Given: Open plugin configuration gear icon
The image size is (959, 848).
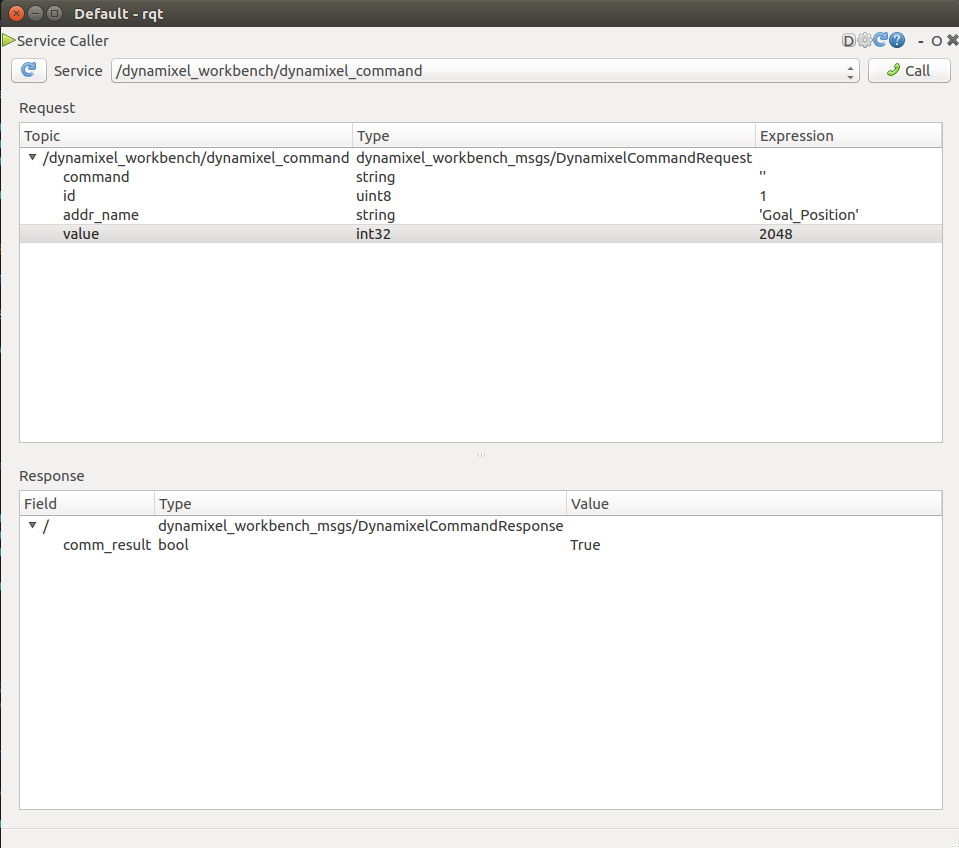Looking at the screenshot, I should [865, 41].
